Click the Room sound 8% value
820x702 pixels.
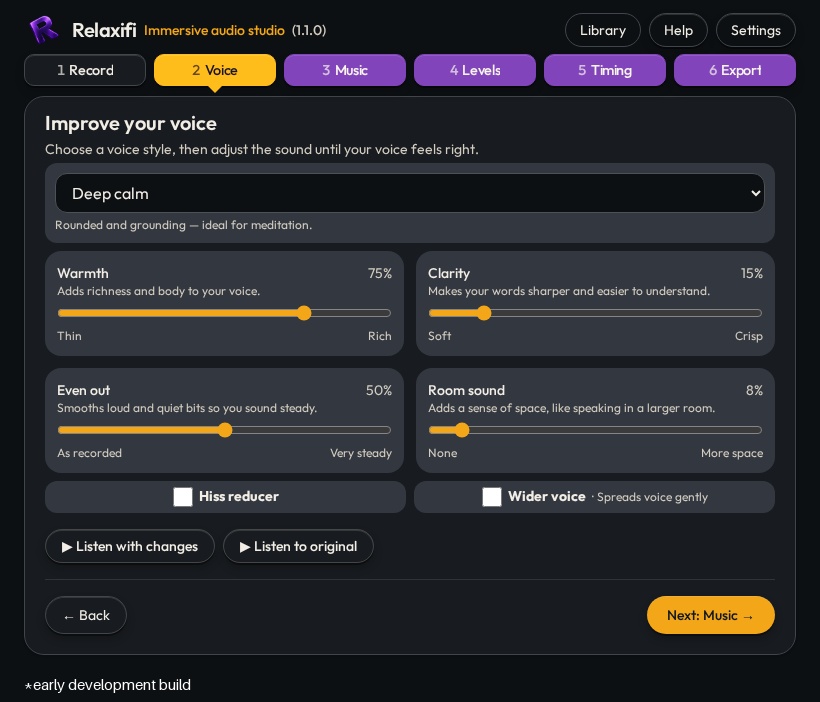click(x=754, y=390)
